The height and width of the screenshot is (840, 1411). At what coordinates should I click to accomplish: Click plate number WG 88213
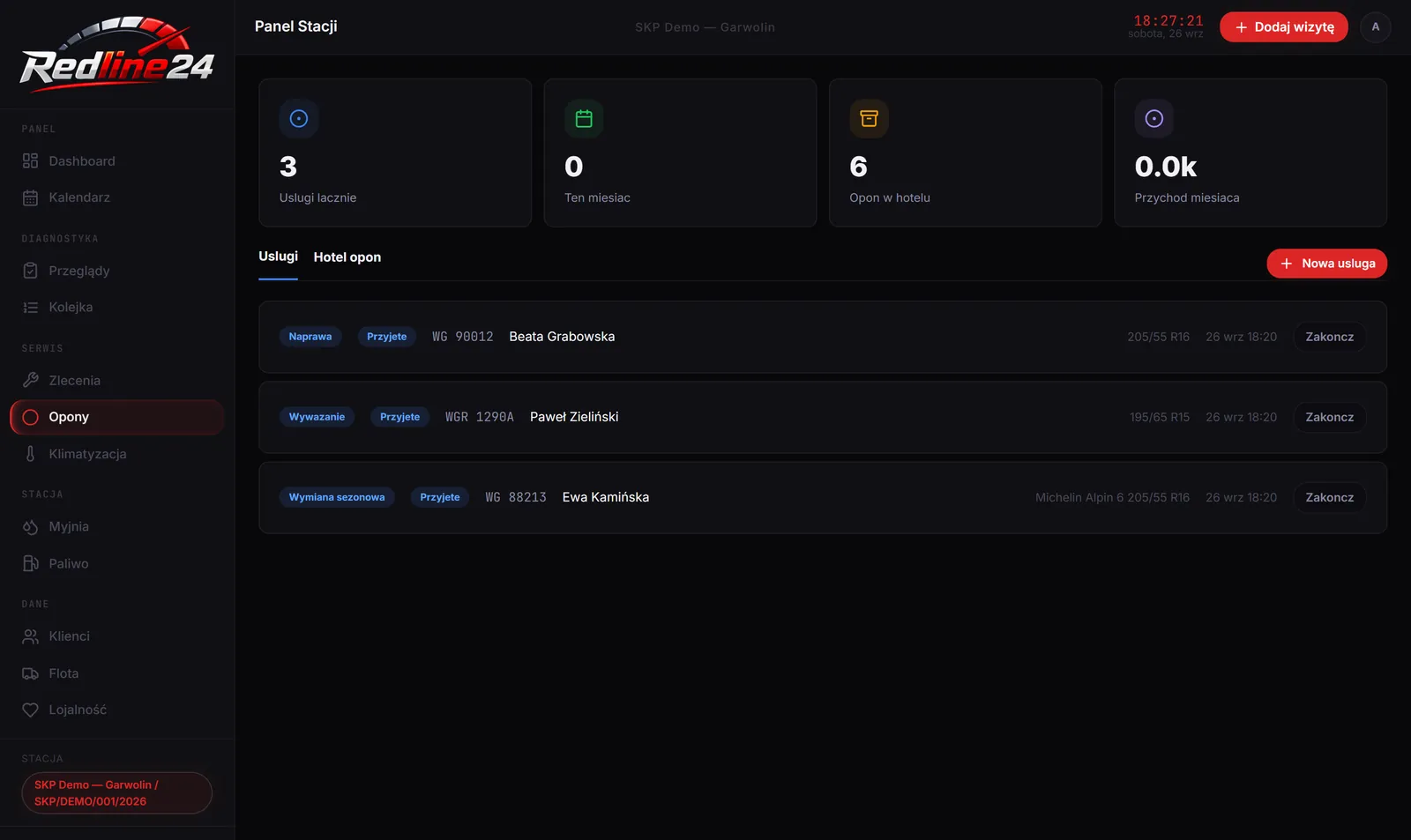pyautogui.click(x=516, y=497)
